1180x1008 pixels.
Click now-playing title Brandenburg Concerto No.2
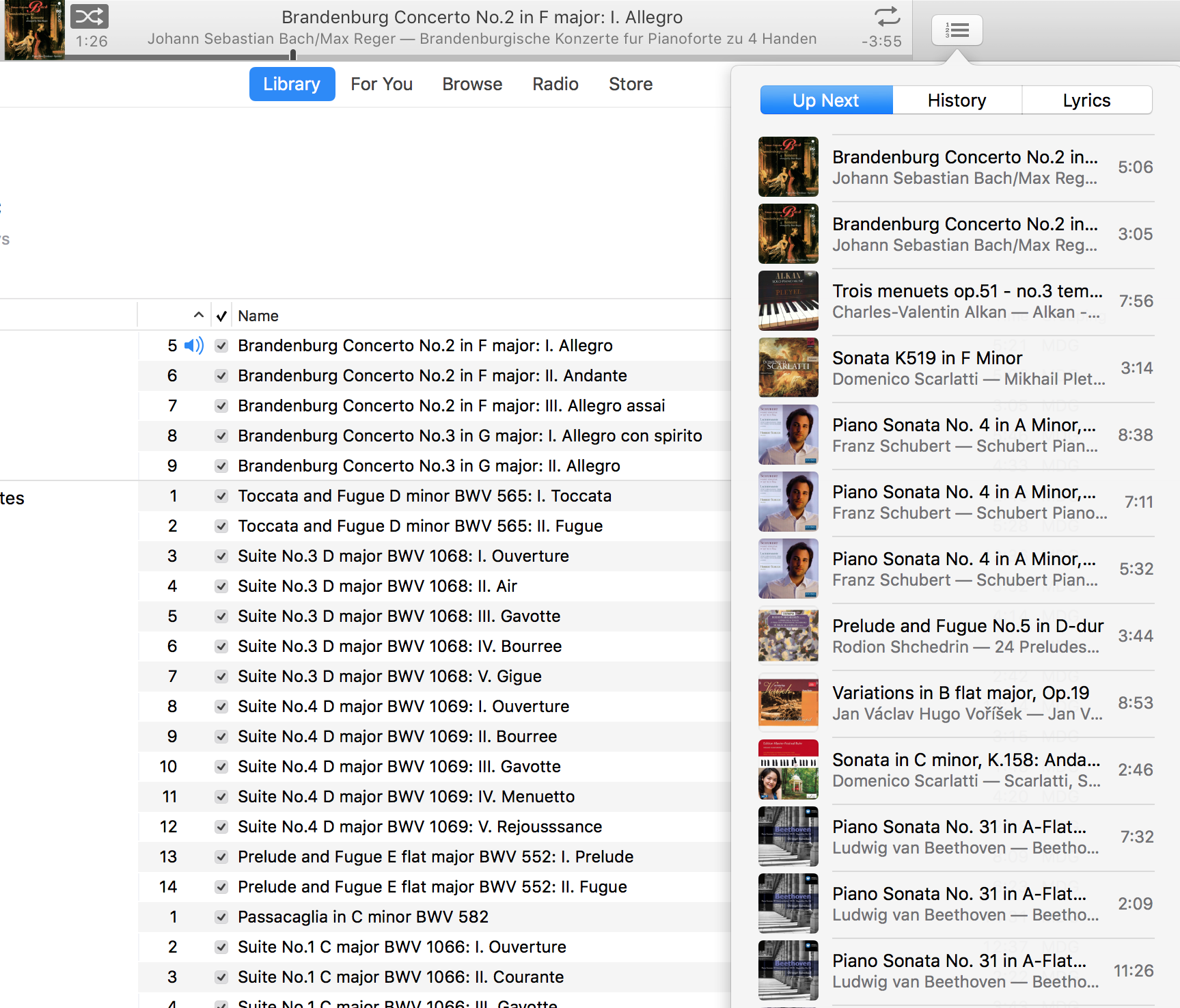pos(482,17)
